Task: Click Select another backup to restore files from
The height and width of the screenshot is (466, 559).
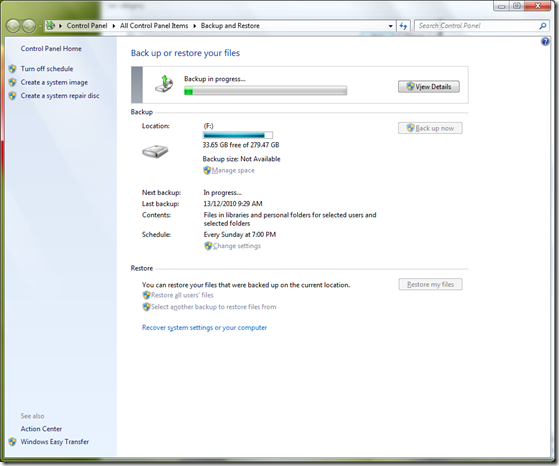Action: [x=214, y=307]
